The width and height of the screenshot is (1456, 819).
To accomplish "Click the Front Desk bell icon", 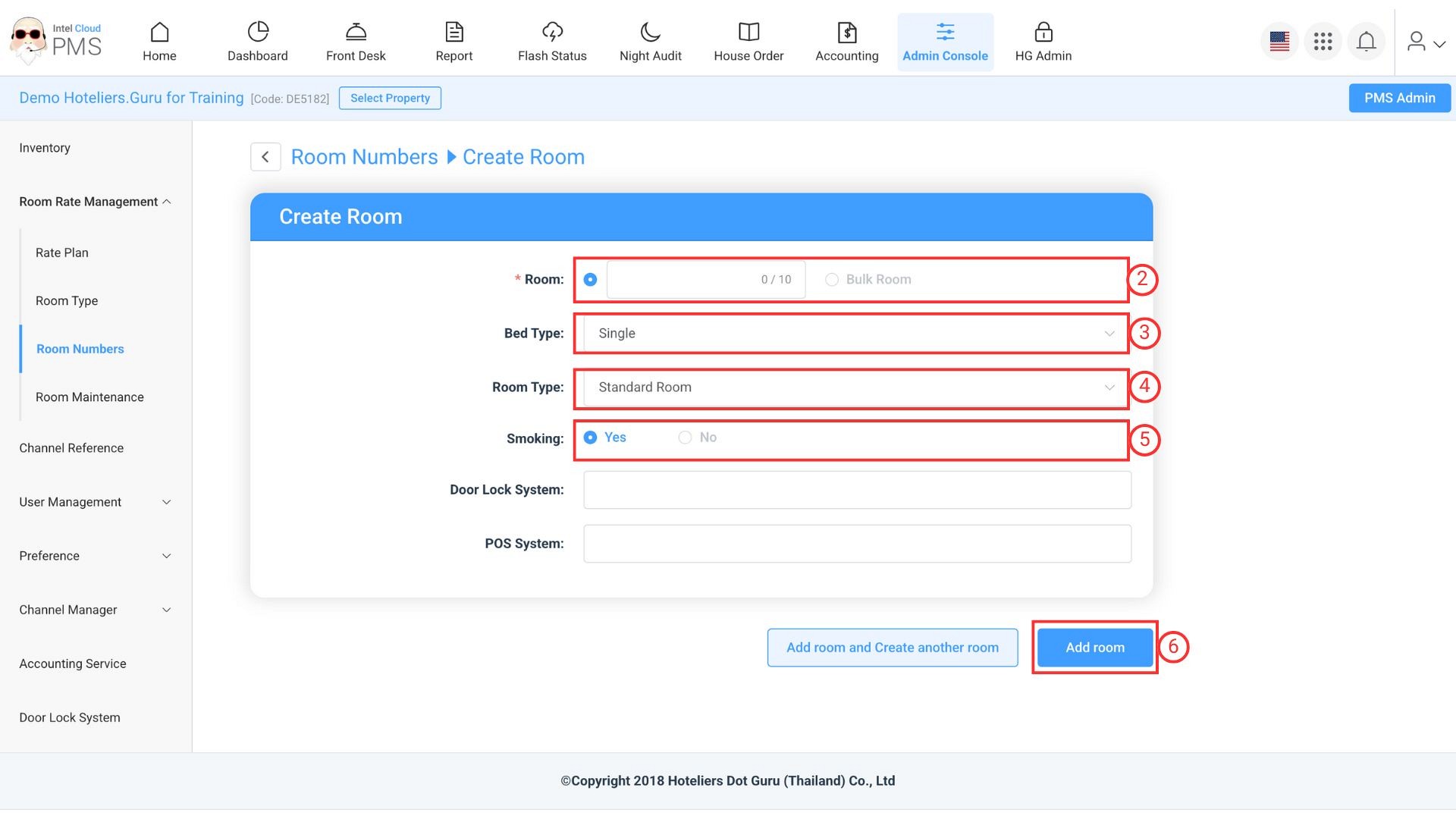I will (356, 32).
